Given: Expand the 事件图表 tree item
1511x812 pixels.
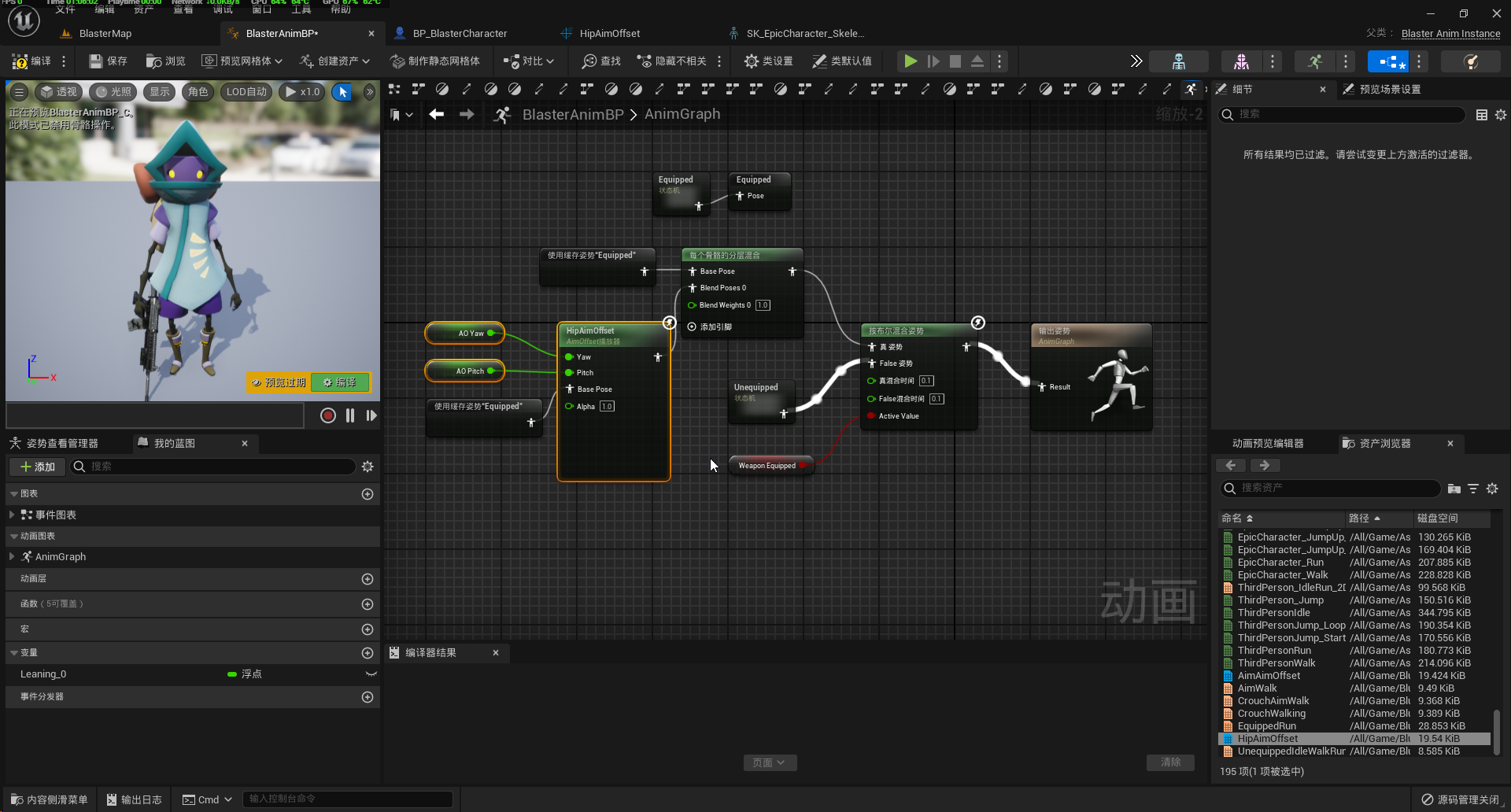Looking at the screenshot, I should click(x=12, y=515).
